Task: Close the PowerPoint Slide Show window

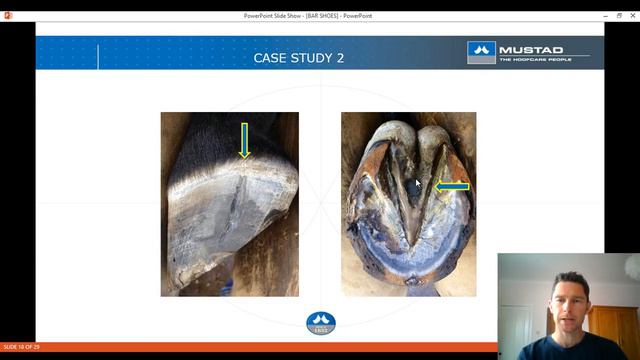Action: [633, 16]
